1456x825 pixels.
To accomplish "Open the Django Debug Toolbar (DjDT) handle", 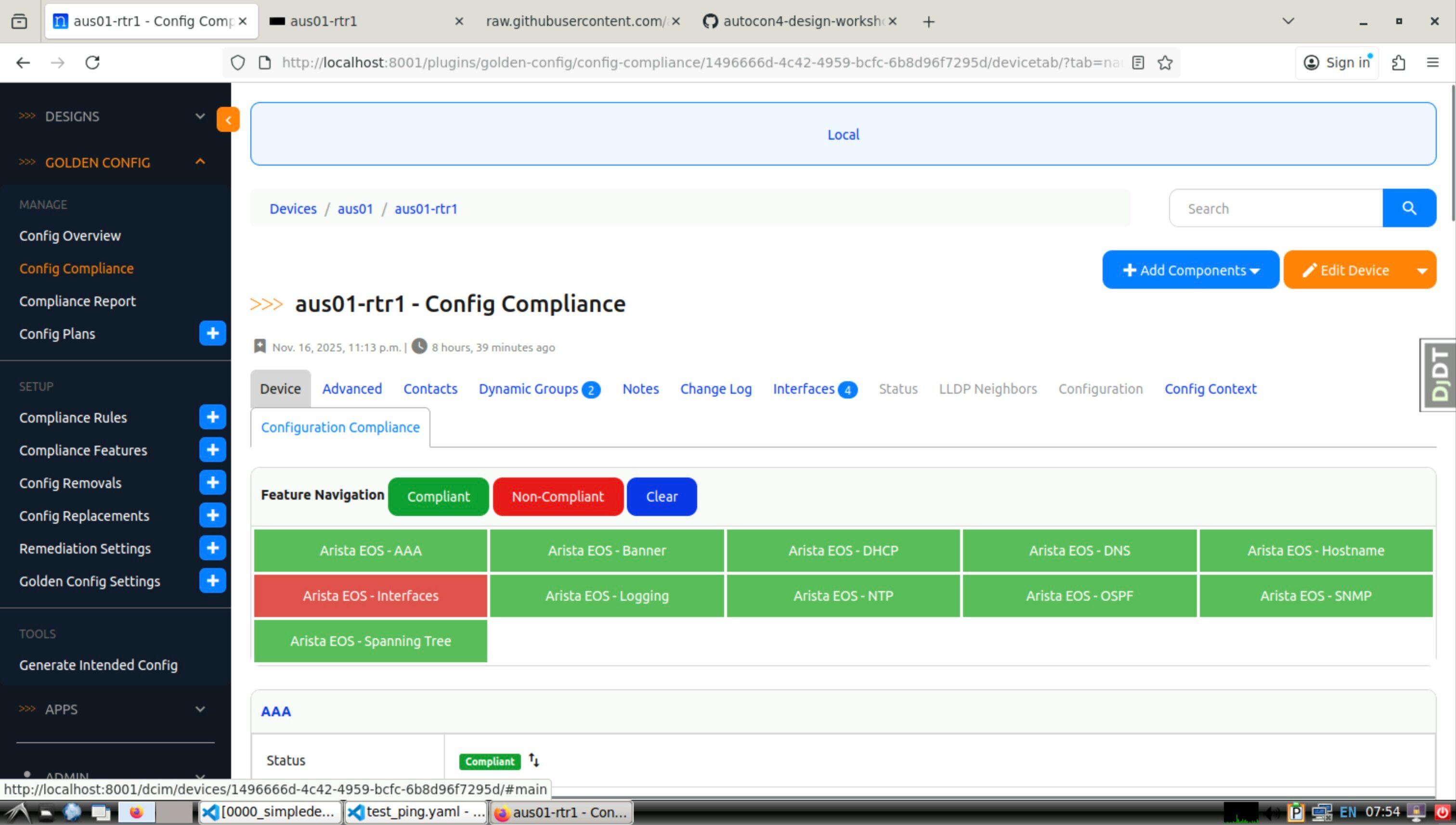I will click(1439, 374).
